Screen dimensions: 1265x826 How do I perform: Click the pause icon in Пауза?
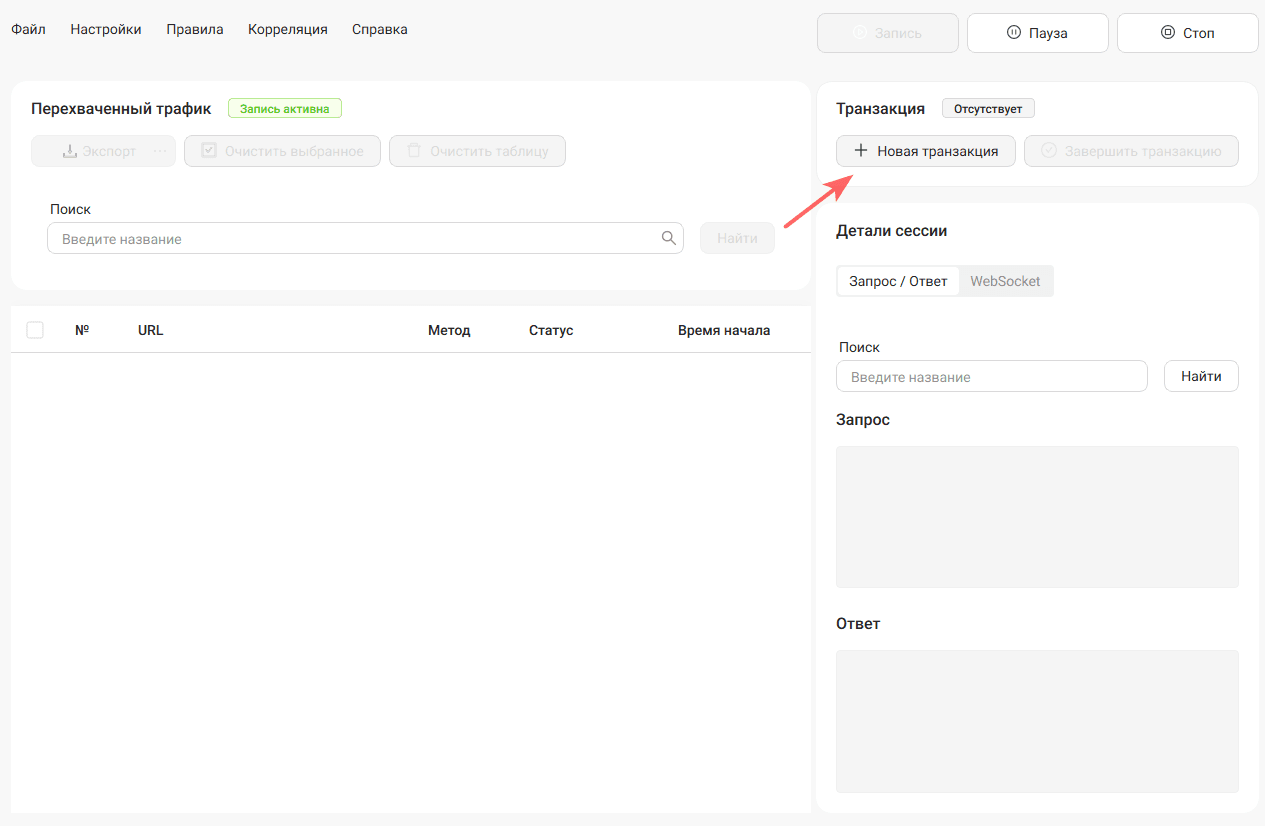click(x=1014, y=33)
